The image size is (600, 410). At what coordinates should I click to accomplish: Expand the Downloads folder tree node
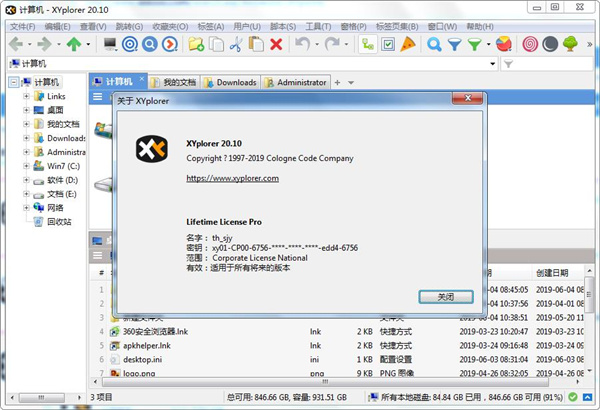click(27, 138)
